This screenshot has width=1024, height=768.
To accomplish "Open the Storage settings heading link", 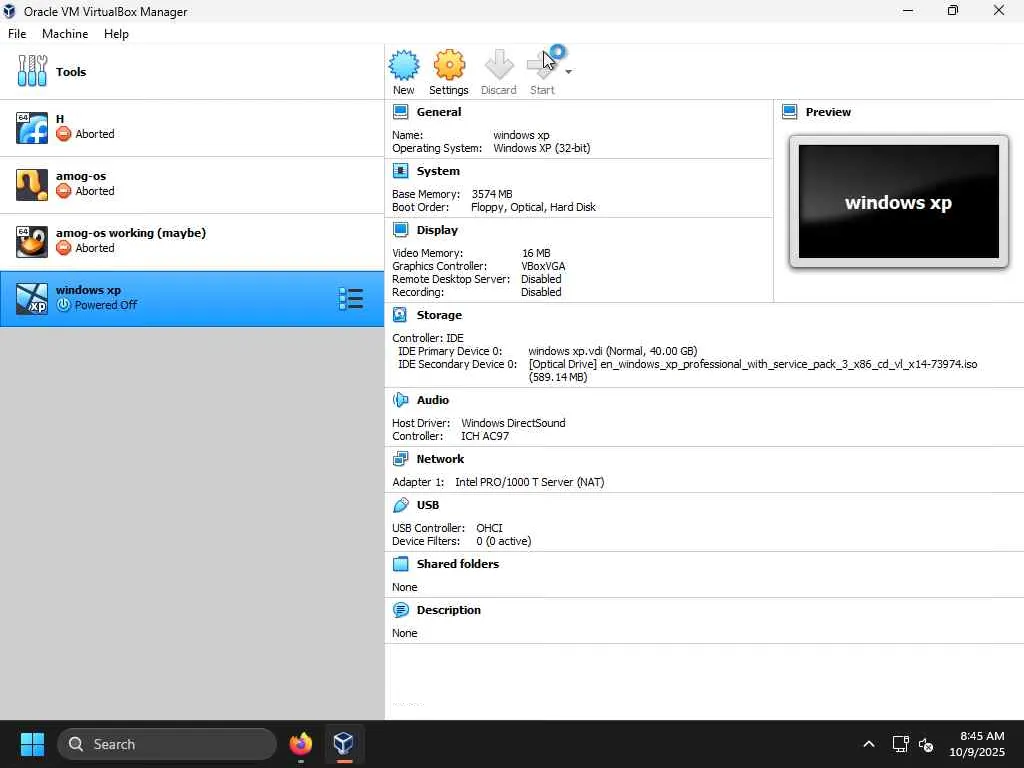I will point(439,315).
